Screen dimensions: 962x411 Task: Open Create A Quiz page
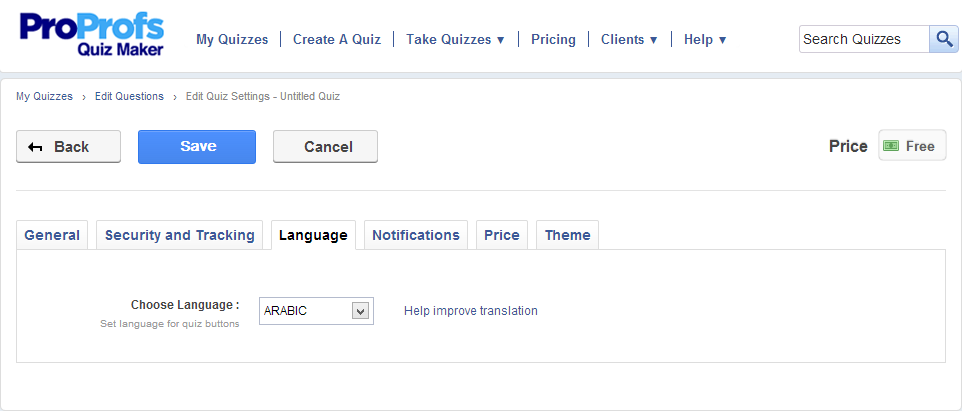pyautogui.click(x=337, y=40)
